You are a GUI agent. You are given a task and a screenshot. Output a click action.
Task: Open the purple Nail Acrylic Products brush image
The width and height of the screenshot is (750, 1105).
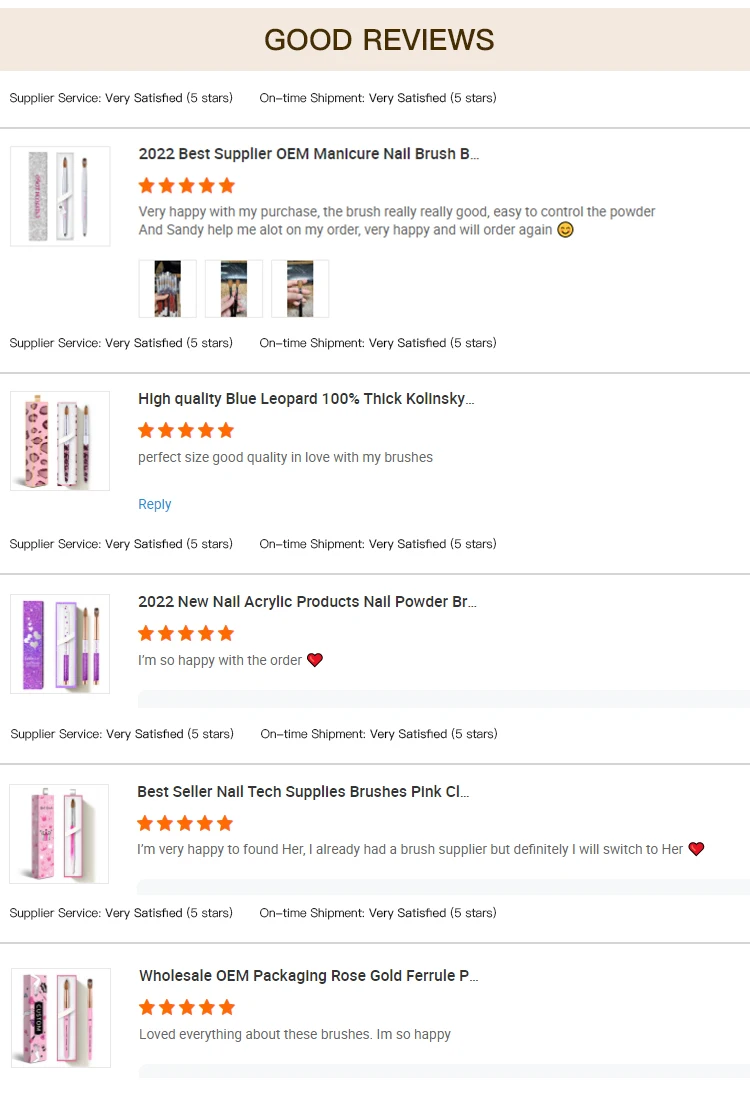60,643
